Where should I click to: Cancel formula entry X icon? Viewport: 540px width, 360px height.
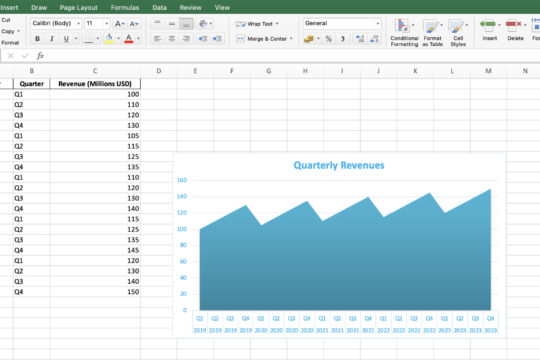(11, 56)
